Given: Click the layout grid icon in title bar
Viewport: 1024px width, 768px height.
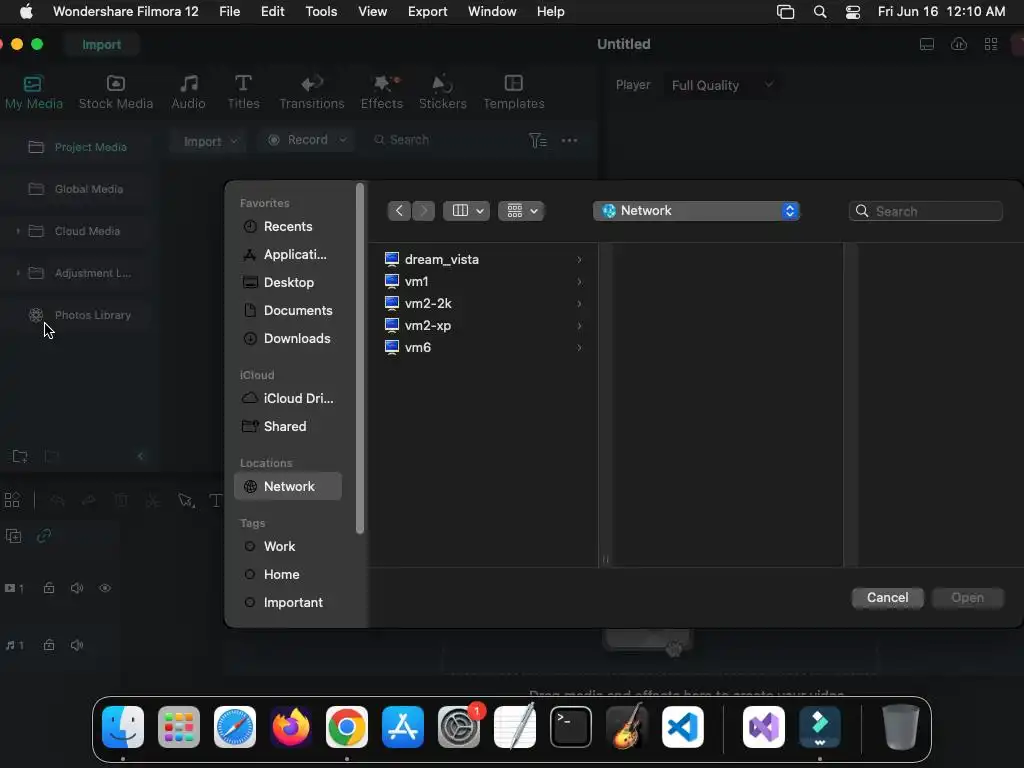Looking at the screenshot, I should click(991, 44).
